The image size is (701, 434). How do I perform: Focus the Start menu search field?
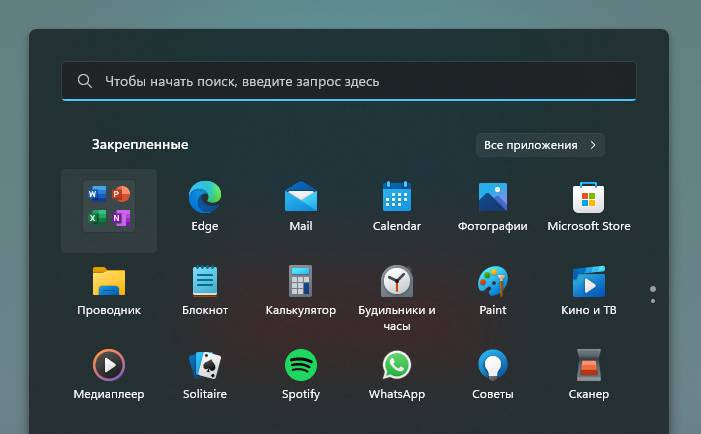(349, 81)
